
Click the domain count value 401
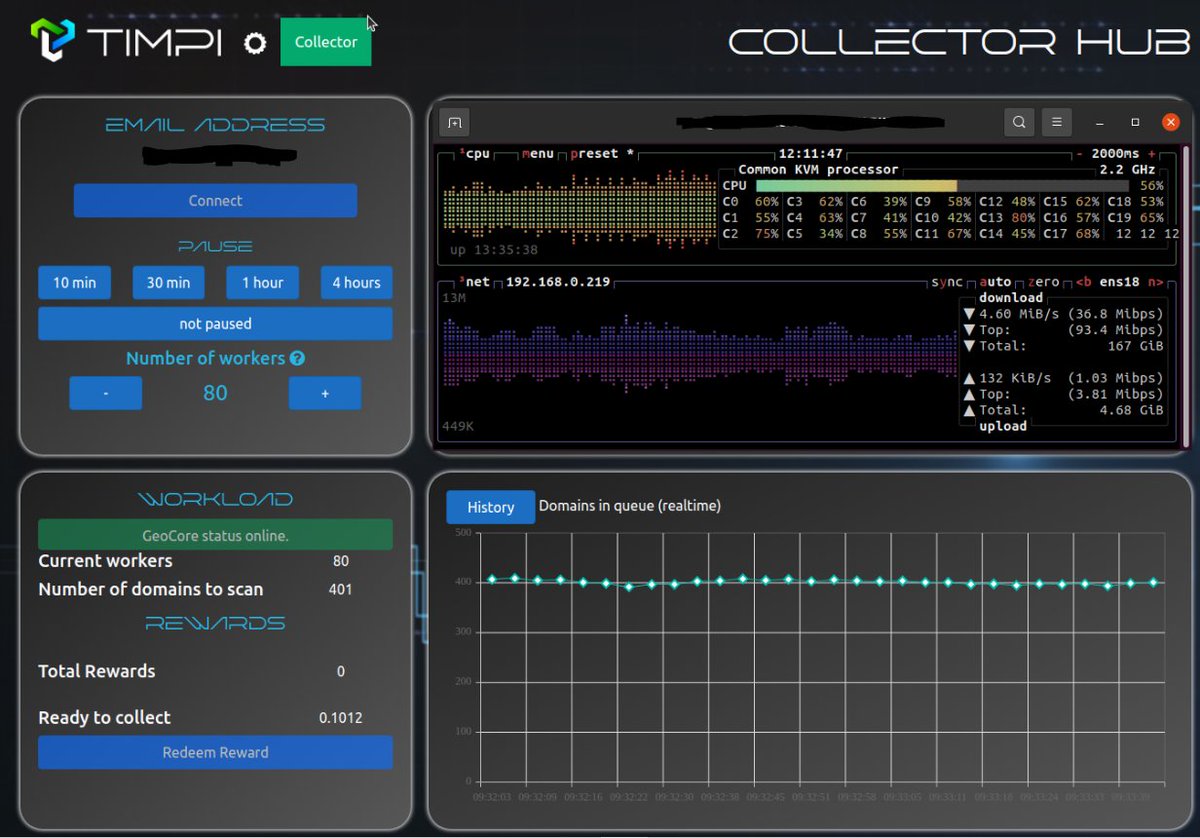[x=341, y=590]
